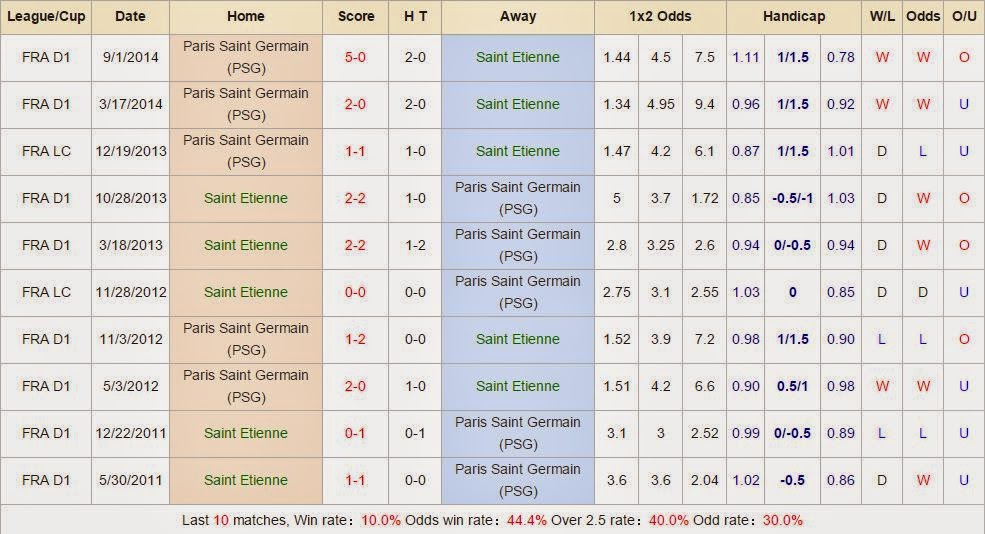Click date 9/1/2014
Viewport: 985px width, 534px height.
tap(131, 57)
